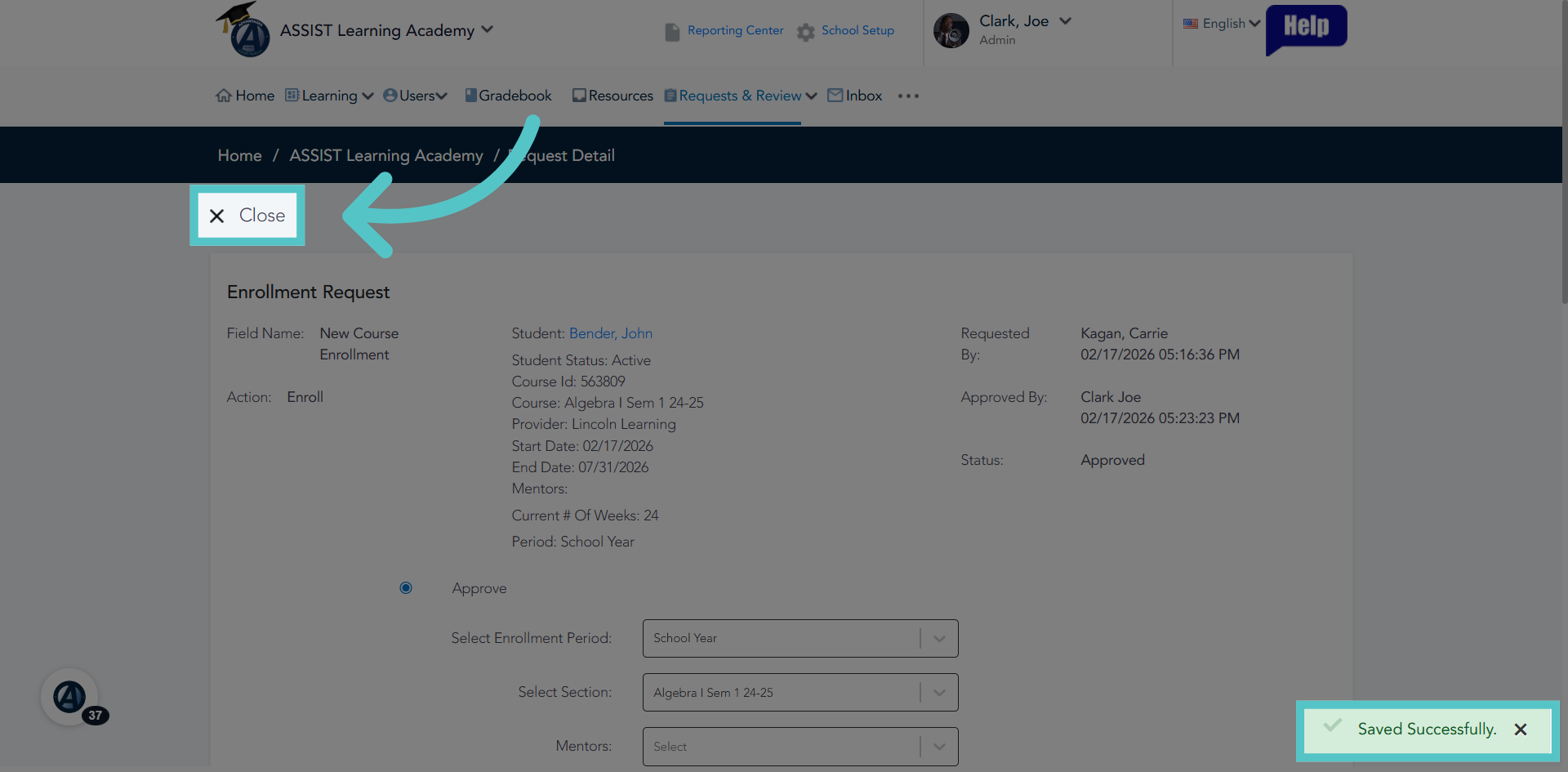This screenshot has height=772, width=1568.
Task: Click the School Setup gear icon
Action: pyautogui.click(x=806, y=31)
